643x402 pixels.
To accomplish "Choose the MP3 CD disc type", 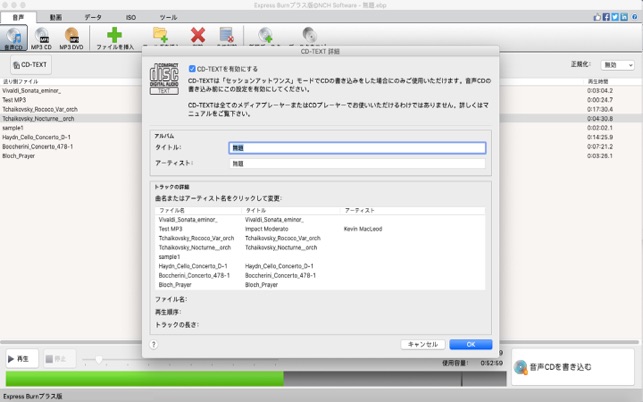I will [x=41, y=38].
